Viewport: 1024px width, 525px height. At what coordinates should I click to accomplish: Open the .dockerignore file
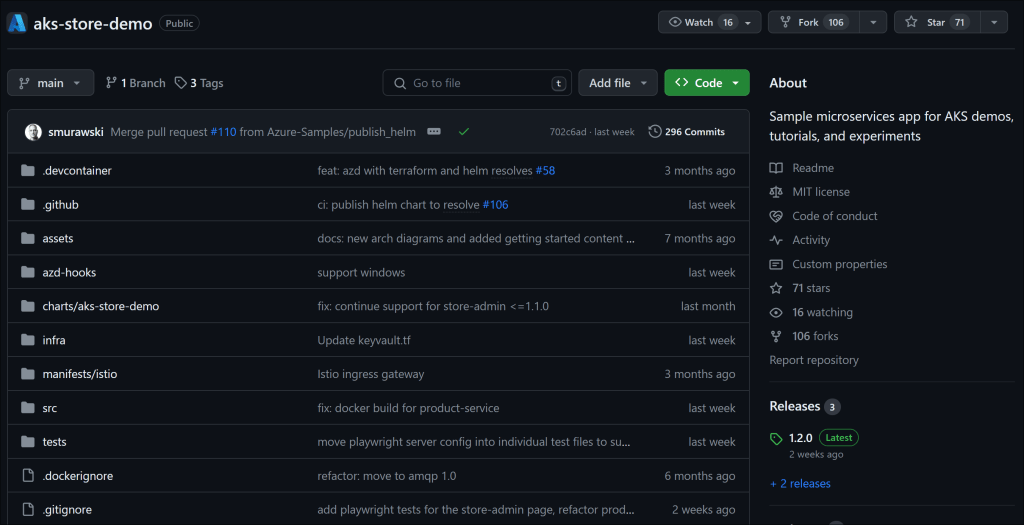tap(77, 476)
